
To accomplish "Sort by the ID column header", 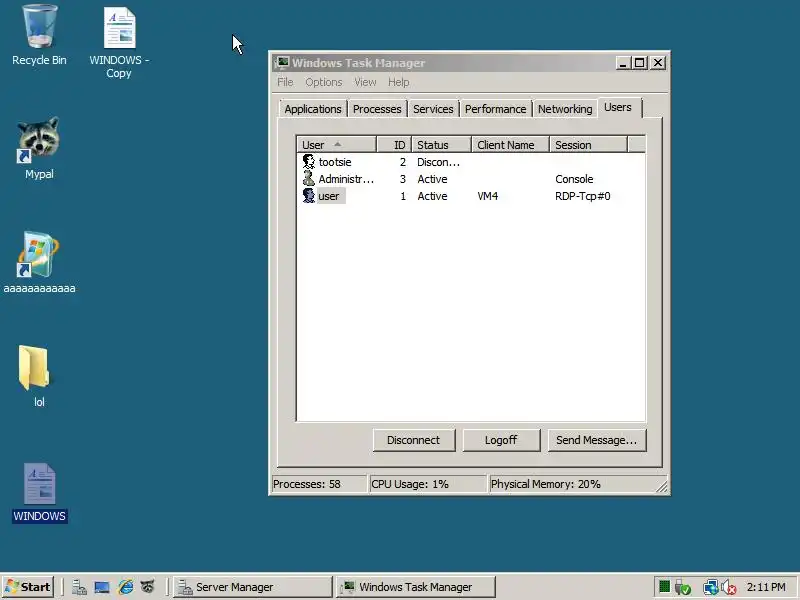I will pyautogui.click(x=394, y=145).
